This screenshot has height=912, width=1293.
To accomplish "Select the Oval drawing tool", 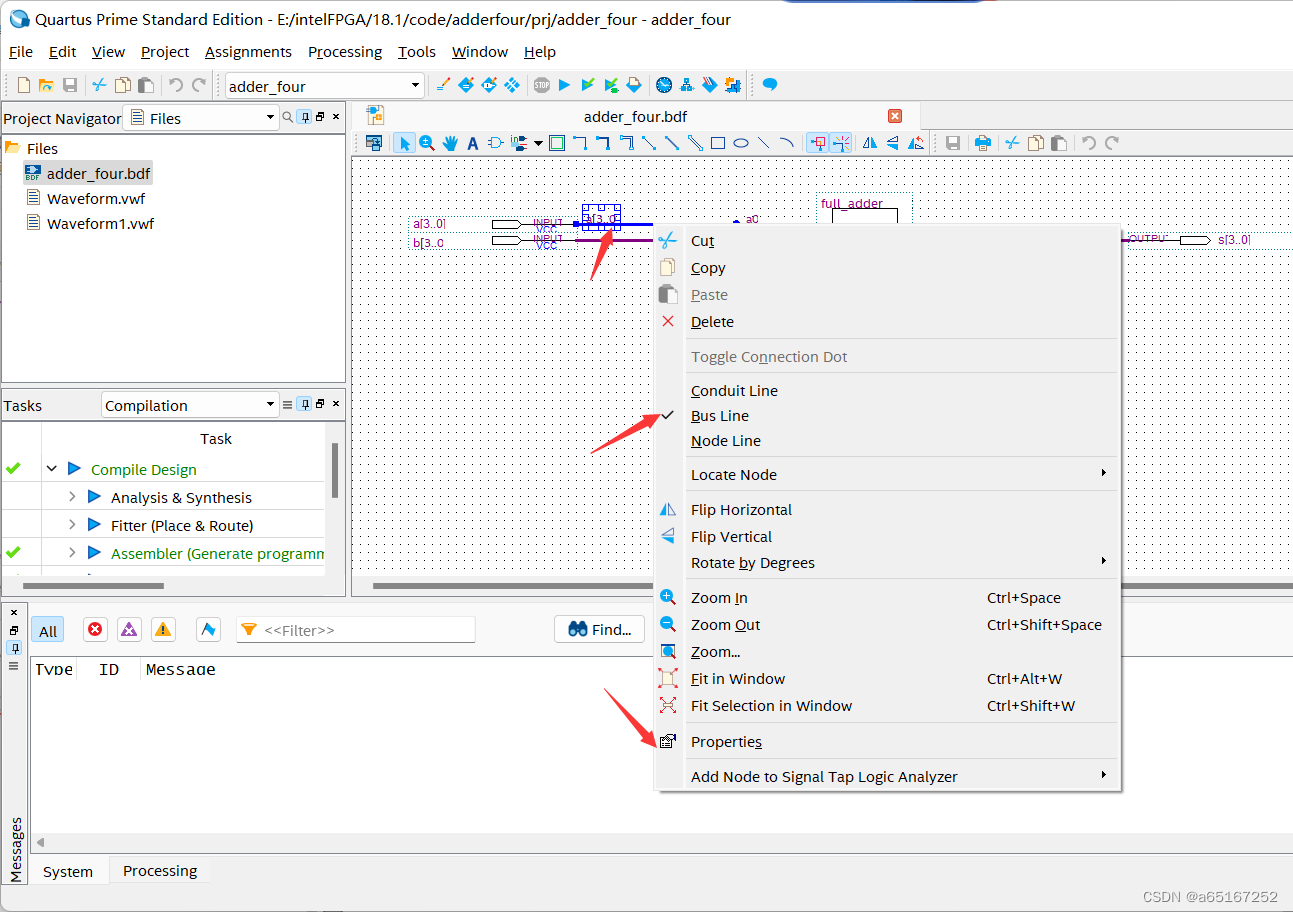I will pos(741,143).
